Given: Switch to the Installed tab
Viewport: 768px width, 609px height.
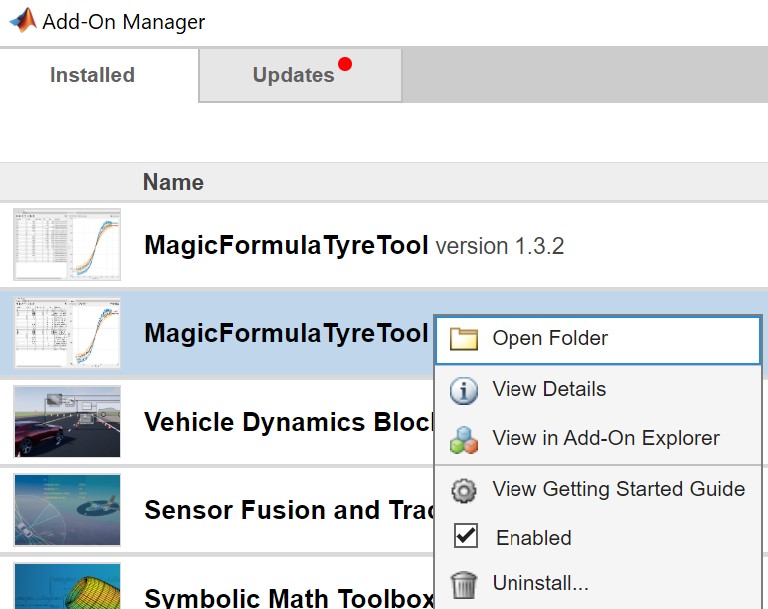Looking at the screenshot, I should click(92, 75).
